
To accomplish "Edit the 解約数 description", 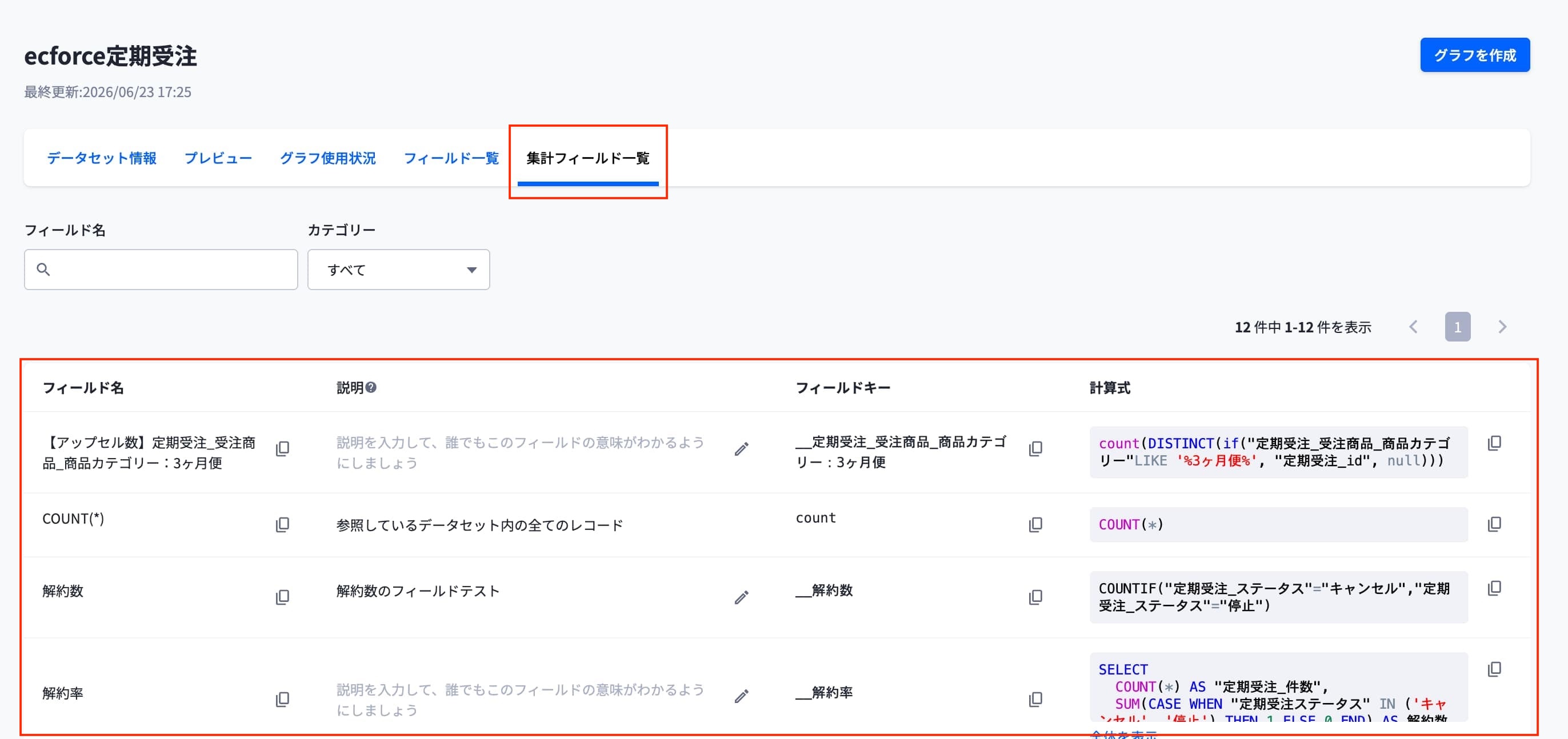I will 741,597.
